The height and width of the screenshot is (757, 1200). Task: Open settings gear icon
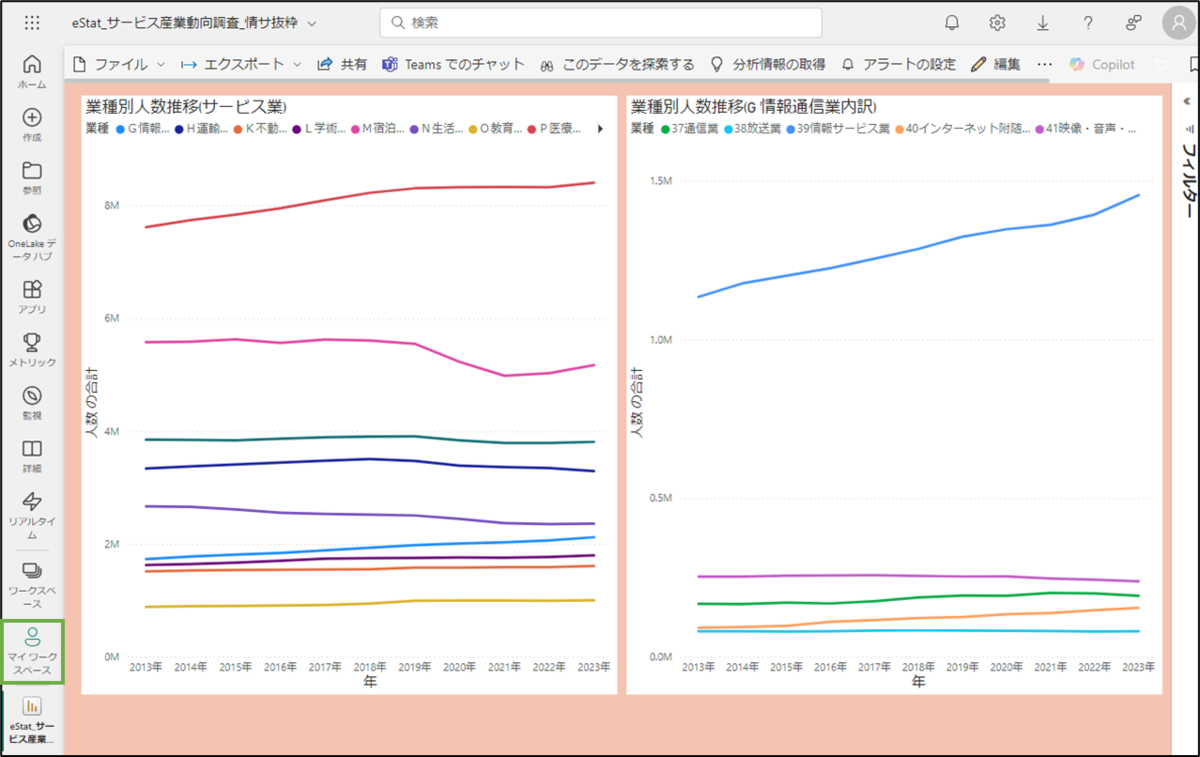click(997, 23)
